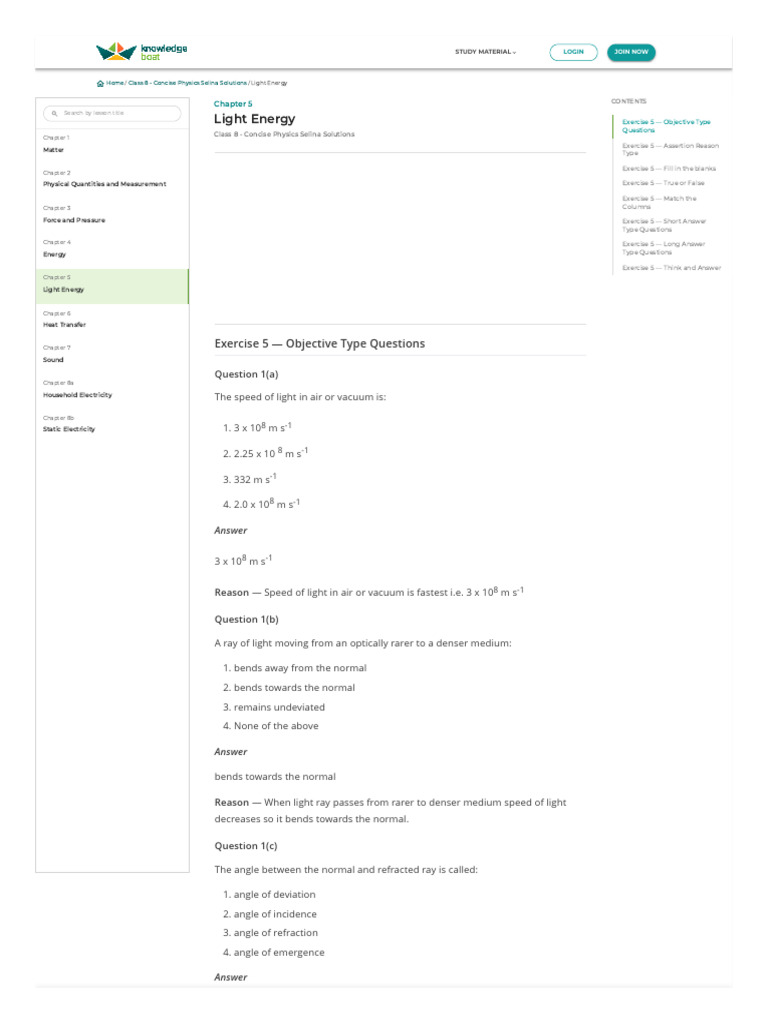Open Chapter 2 Physical Quantities and Measurement
Screen dimensions: 768x1024
[104, 184]
